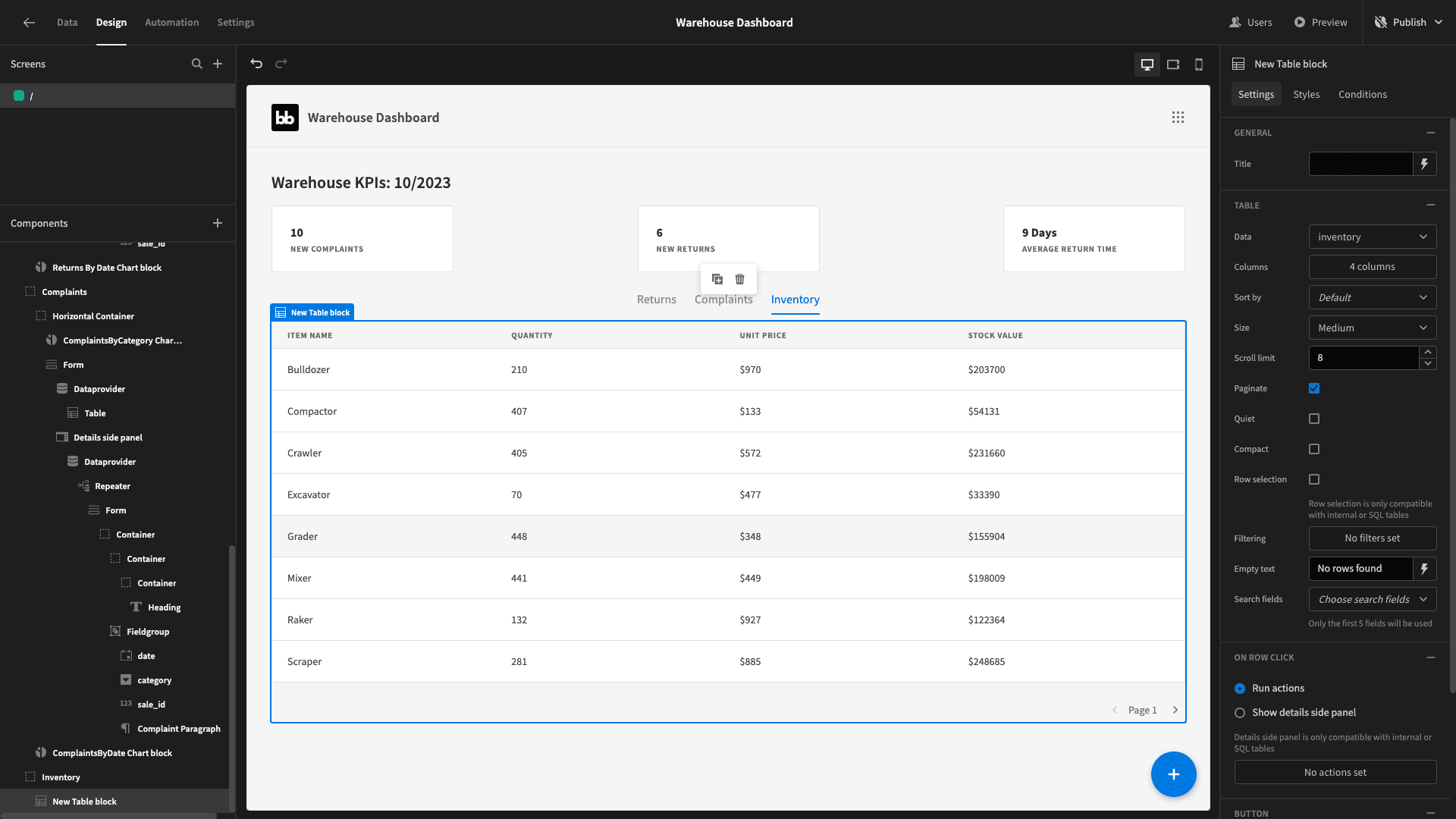The image size is (1456, 819).
Task: Select Show details side panel option
Action: tap(1240, 713)
